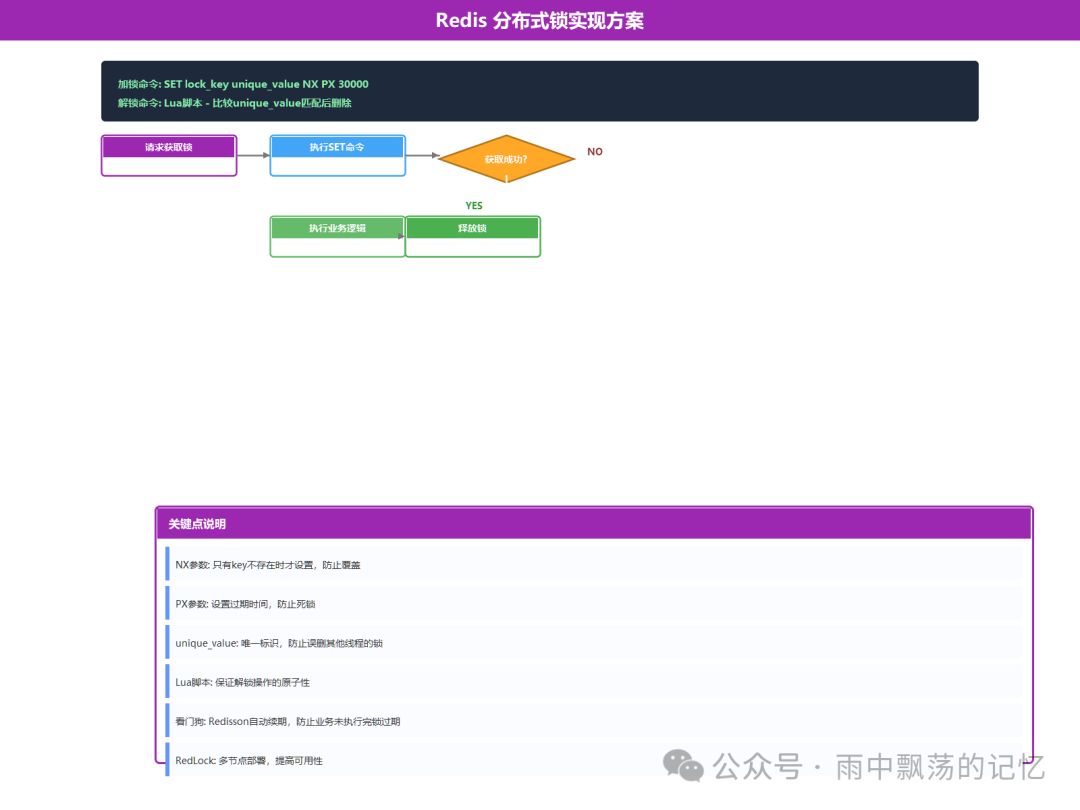Click the blue bar beside RedLock entry

pyautogui.click(x=167, y=761)
